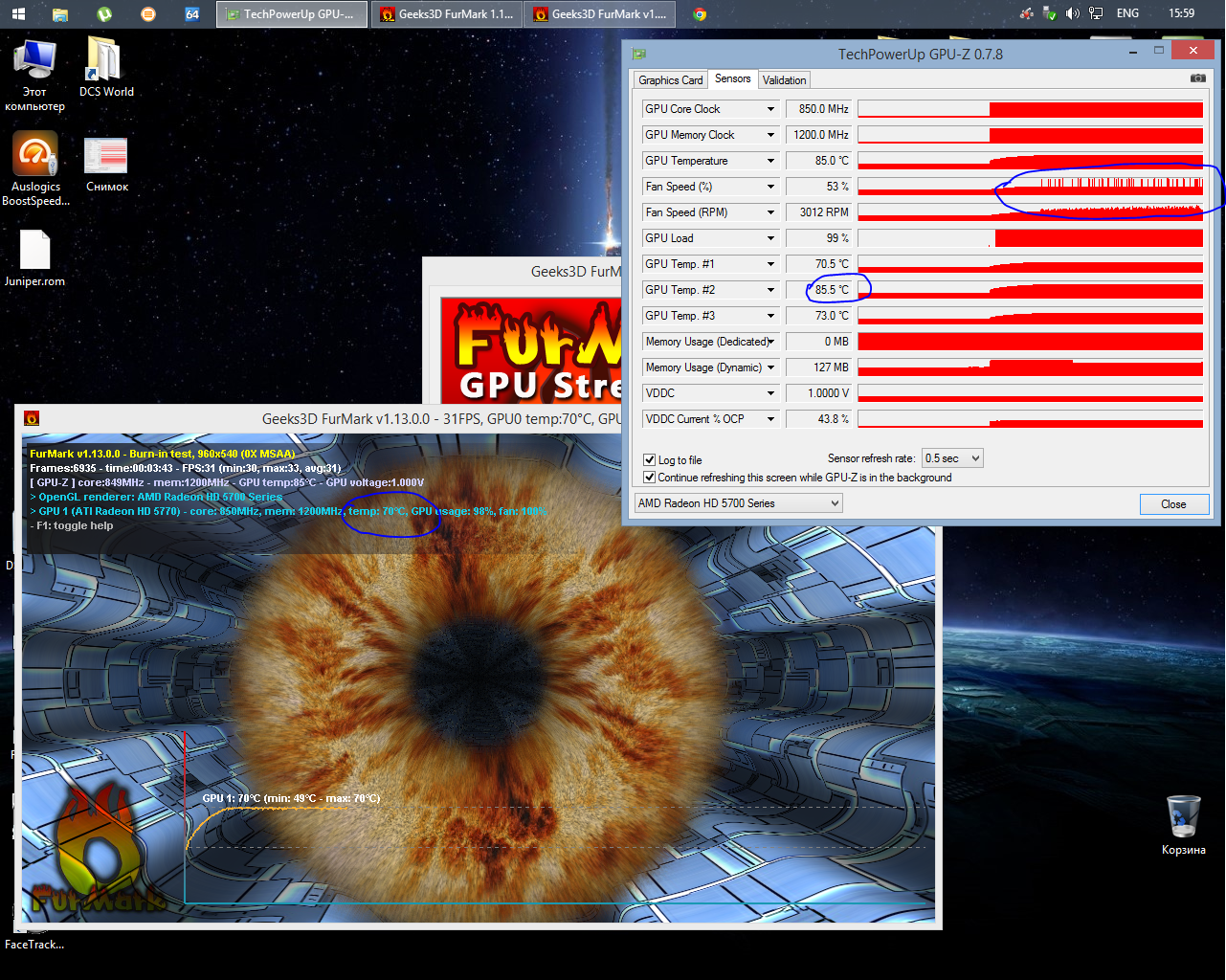Viewport: 1226px width, 980px height.
Task: Click the 43.8 % VDDC current value
Action: [818, 419]
